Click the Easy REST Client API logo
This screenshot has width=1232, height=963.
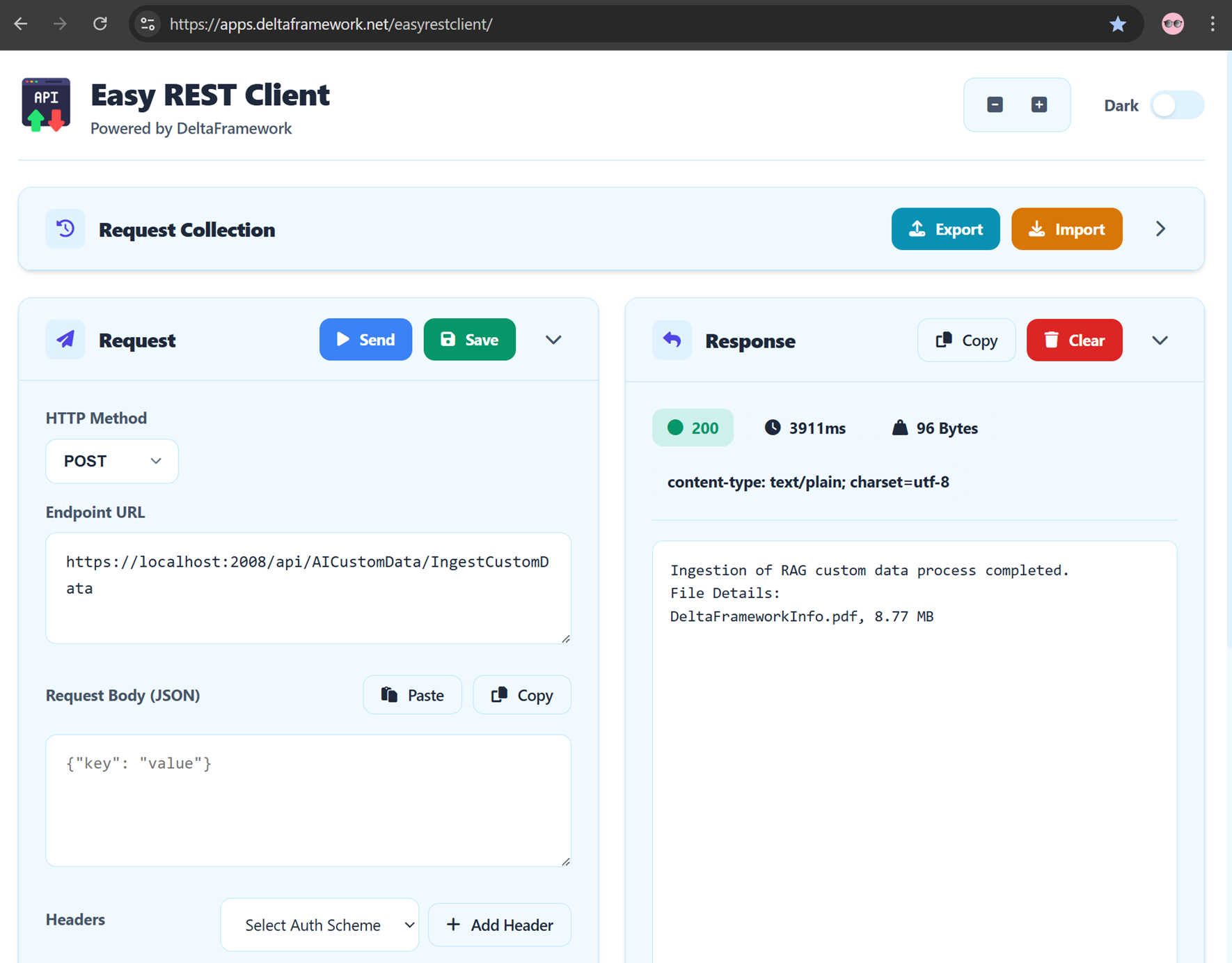(46, 105)
